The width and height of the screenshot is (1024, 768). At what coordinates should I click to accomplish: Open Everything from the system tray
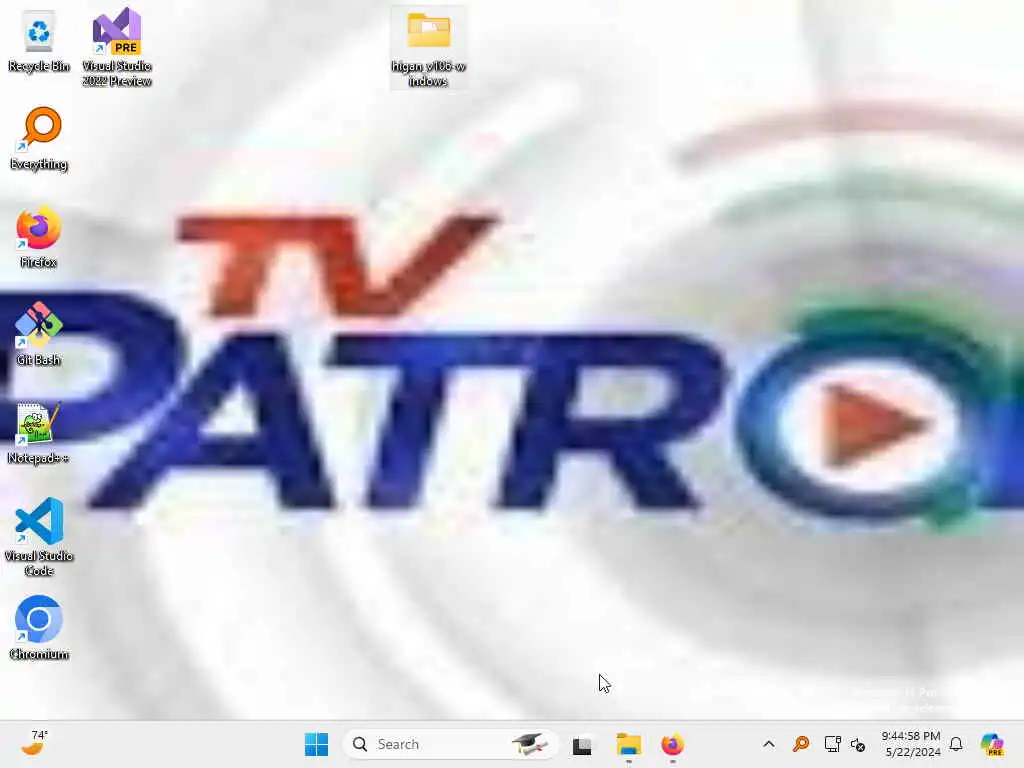[801, 744]
